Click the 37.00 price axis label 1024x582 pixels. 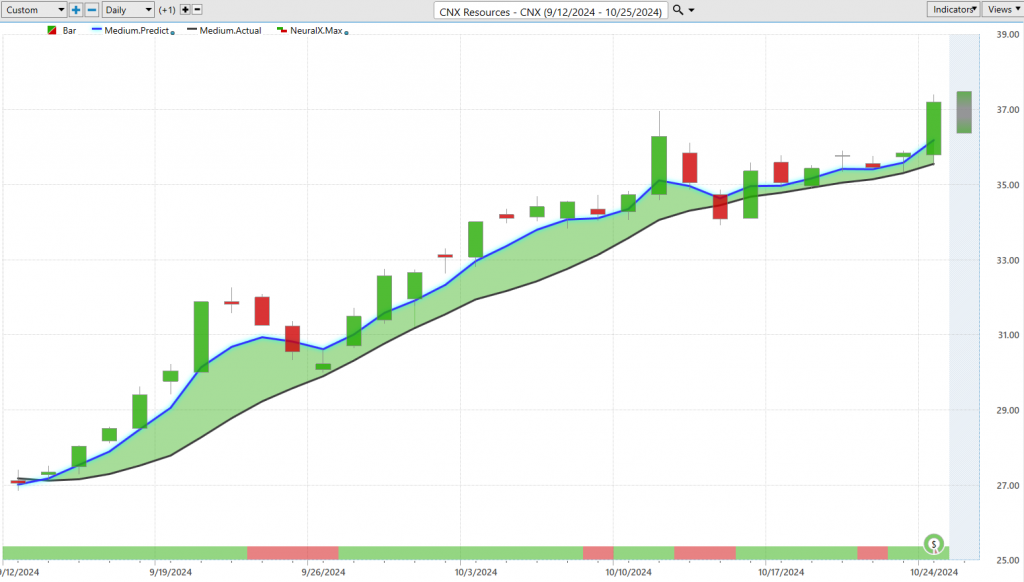(x=1008, y=110)
